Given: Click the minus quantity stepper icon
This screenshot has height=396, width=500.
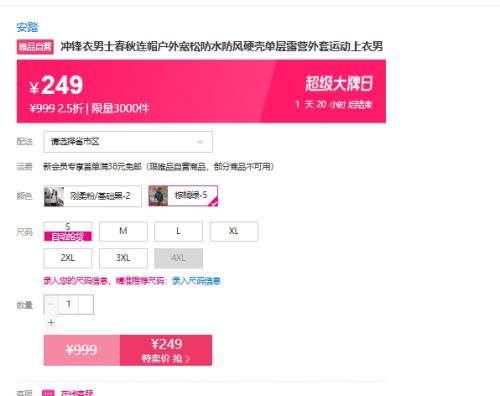Looking at the screenshot, I should point(51,304).
